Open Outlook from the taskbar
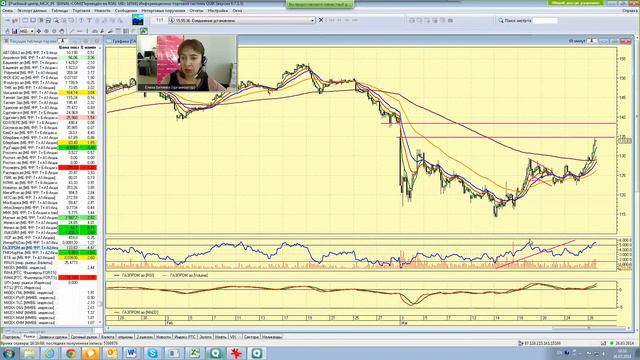The image size is (640, 360). click(x=111, y=353)
